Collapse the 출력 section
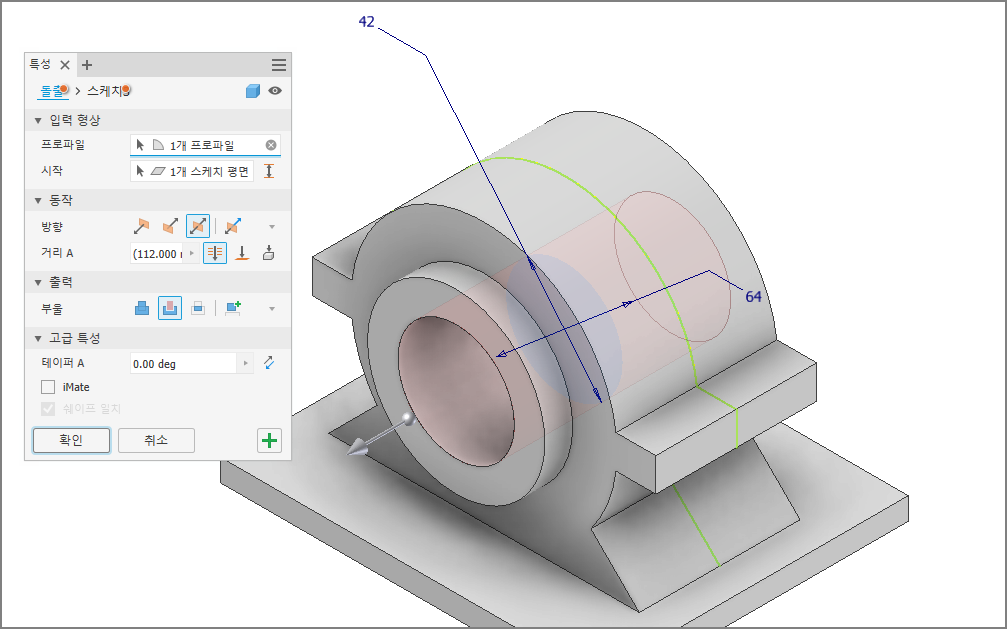The width and height of the screenshot is (1007, 629). 38,282
